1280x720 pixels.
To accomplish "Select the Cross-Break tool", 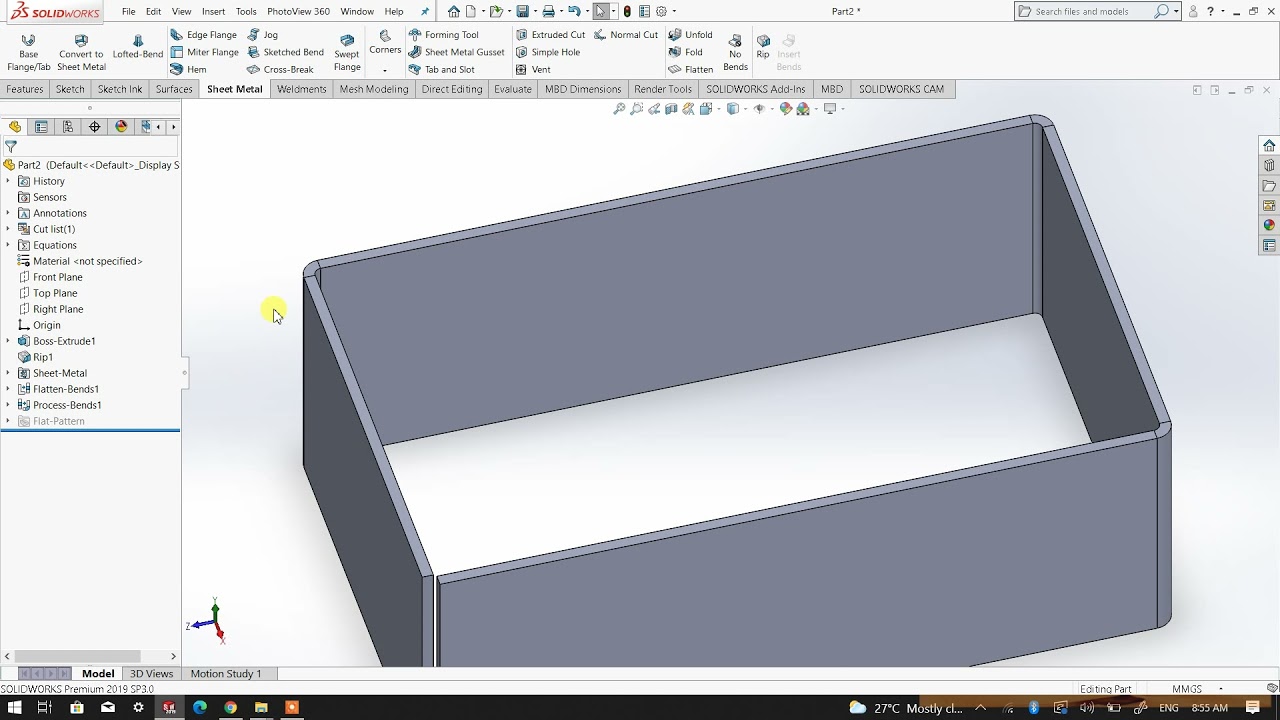I will tap(280, 69).
